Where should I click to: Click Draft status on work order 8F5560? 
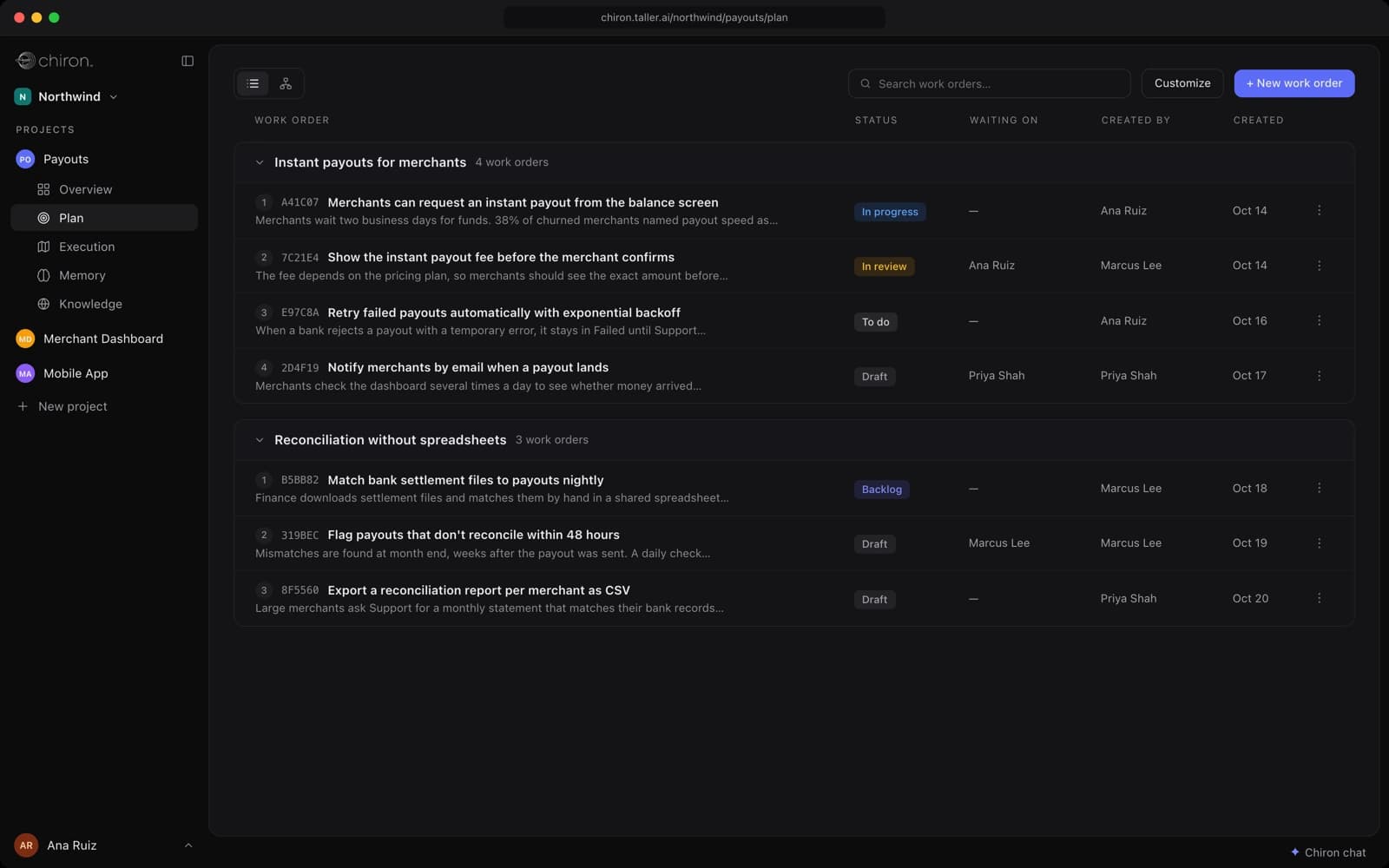pos(874,600)
